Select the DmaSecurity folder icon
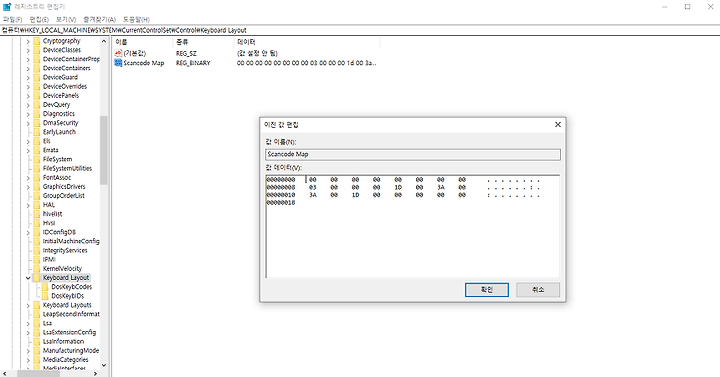The height and width of the screenshot is (377, 720). (x=37, y=123)
